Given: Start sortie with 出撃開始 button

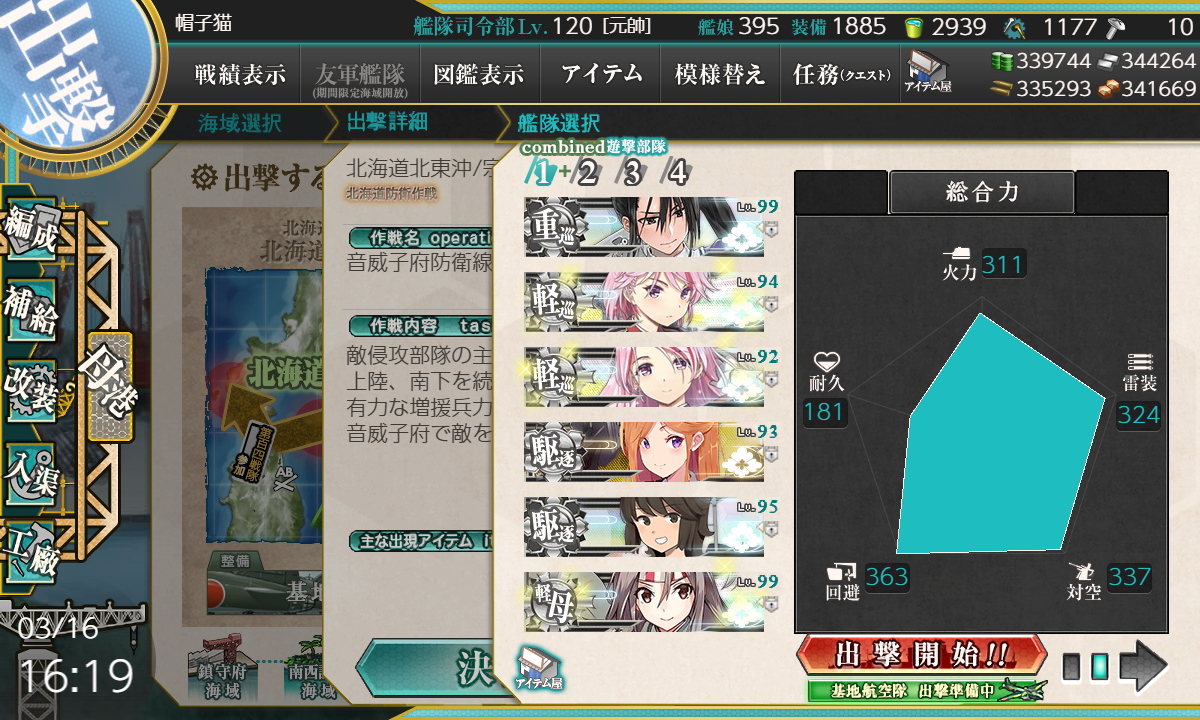Looking at the screenshot, I should [x=922, y=655].
